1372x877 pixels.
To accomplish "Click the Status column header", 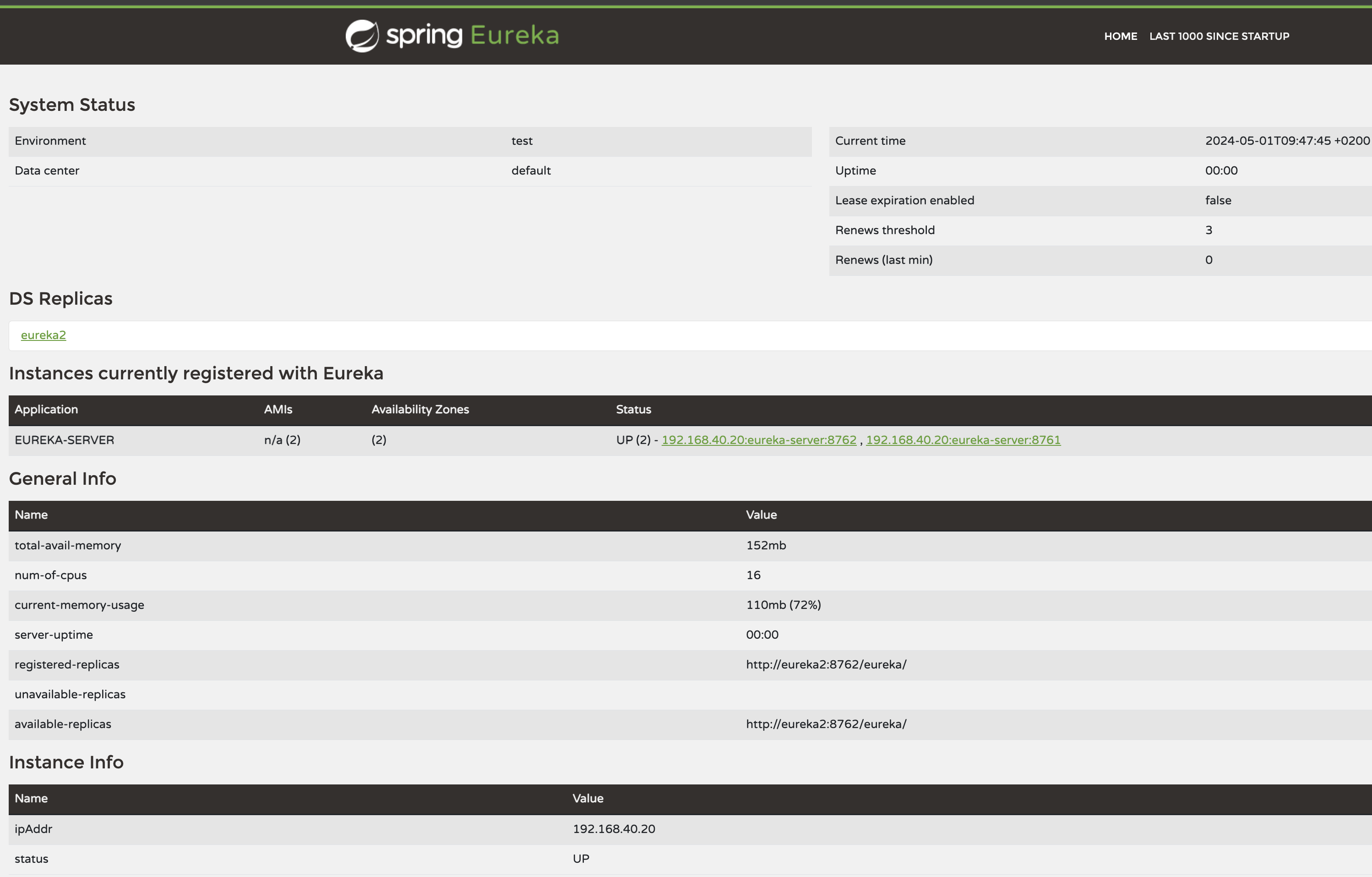I will click(633, 410).
